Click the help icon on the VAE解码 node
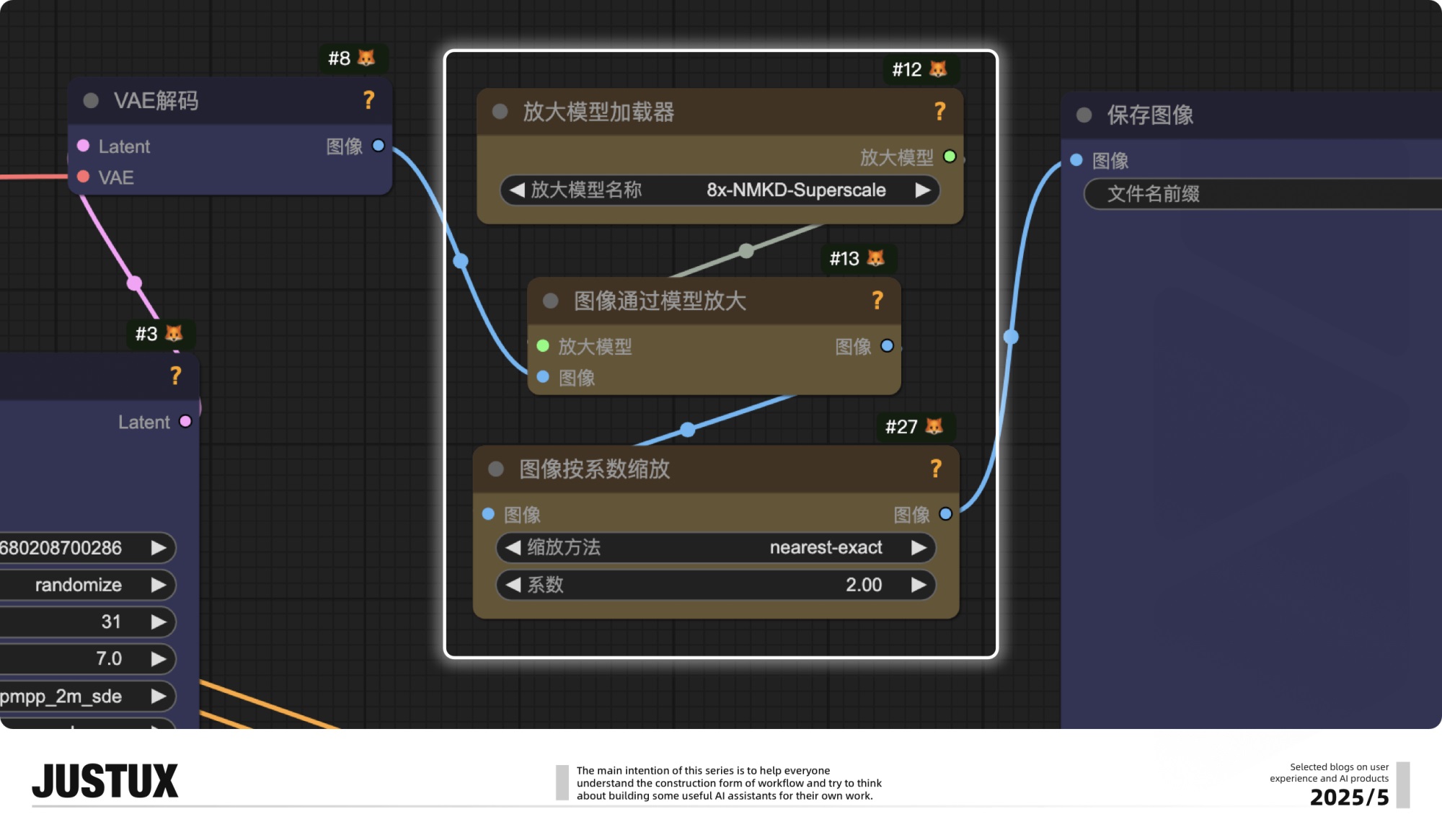The height and width of the screenshot is (840, 1442). point(368,102)
